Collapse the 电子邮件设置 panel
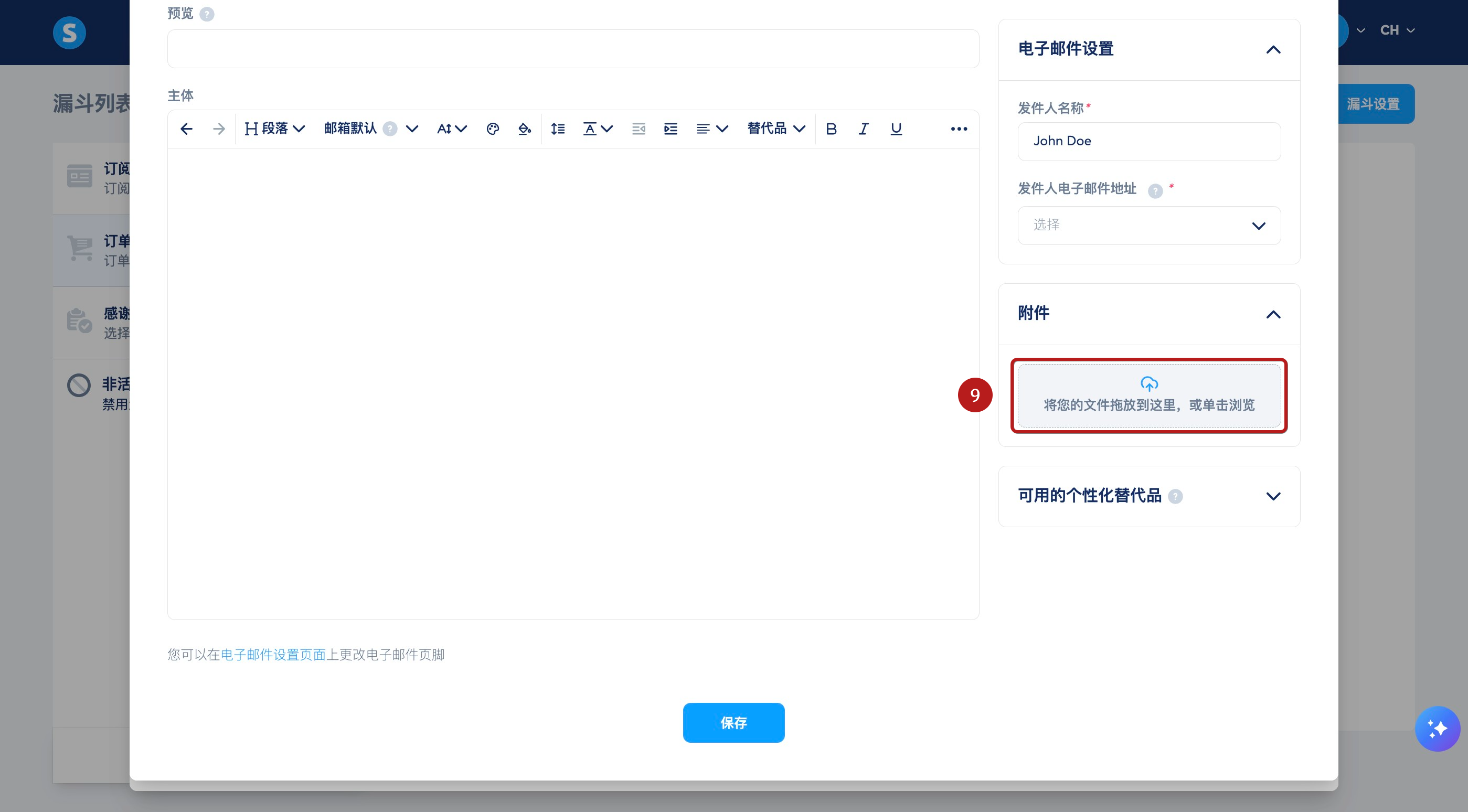Viewport: 1468px width, 812px height. point(1273,50)
